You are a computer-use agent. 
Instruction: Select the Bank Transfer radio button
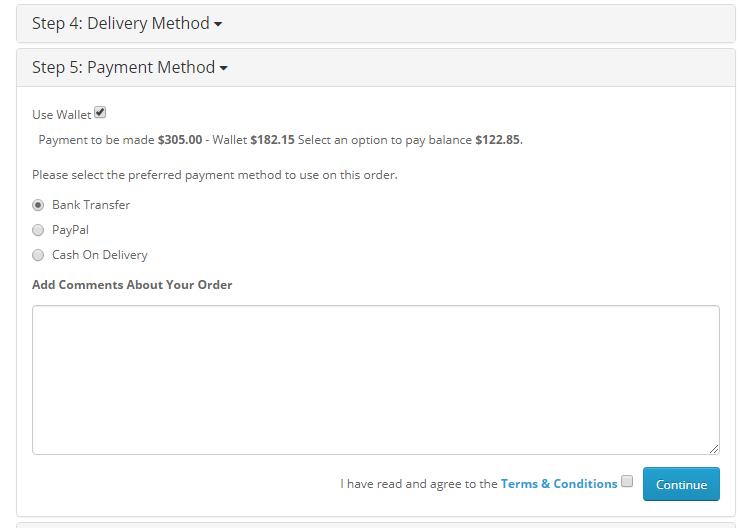tap(38, 205)
